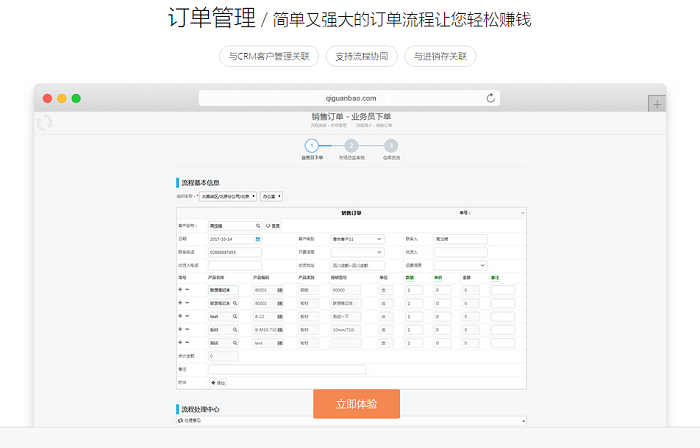Click the long remarks input field
Viewport: 700px width, 448px height.
click(287, 369)
